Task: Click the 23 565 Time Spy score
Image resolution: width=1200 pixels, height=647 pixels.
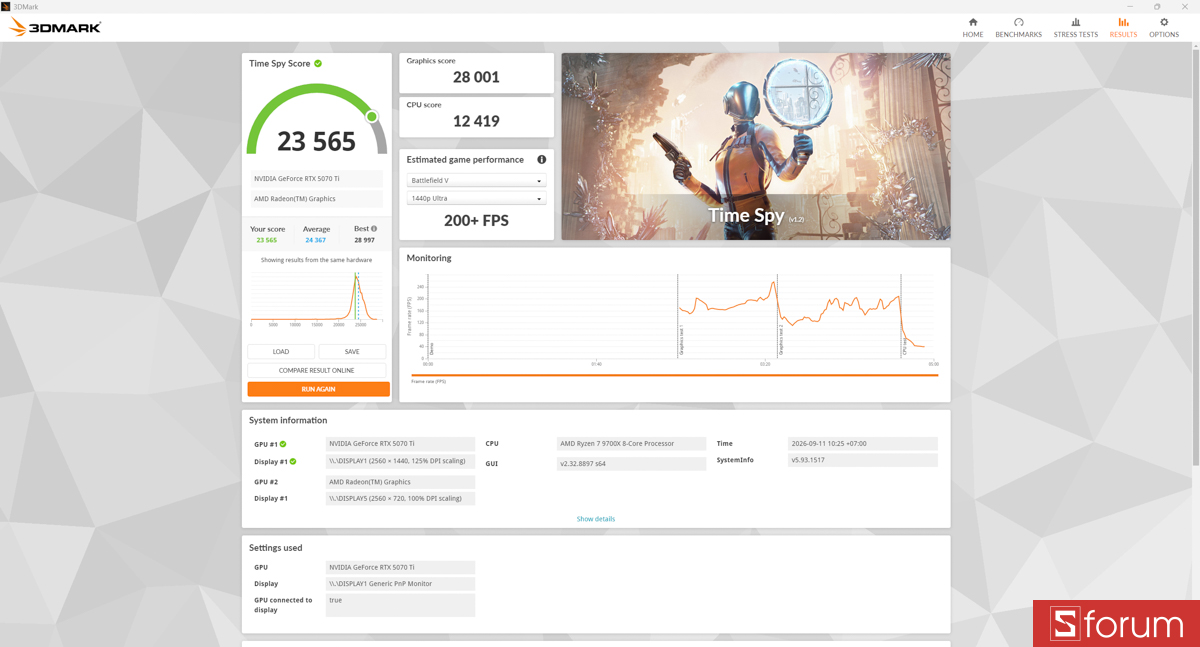Action: pyautogui.click(x=316, y=141)
